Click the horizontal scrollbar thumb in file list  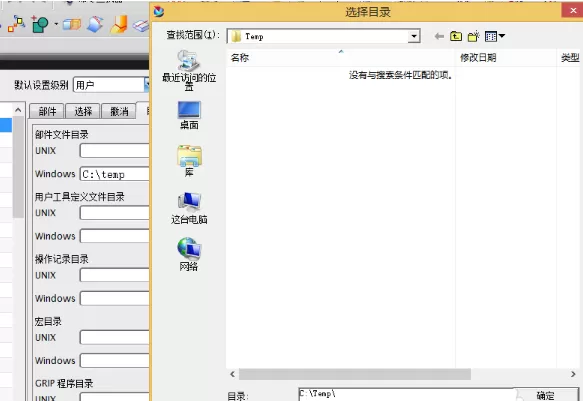pyautogui.click(x=355, y=374)
